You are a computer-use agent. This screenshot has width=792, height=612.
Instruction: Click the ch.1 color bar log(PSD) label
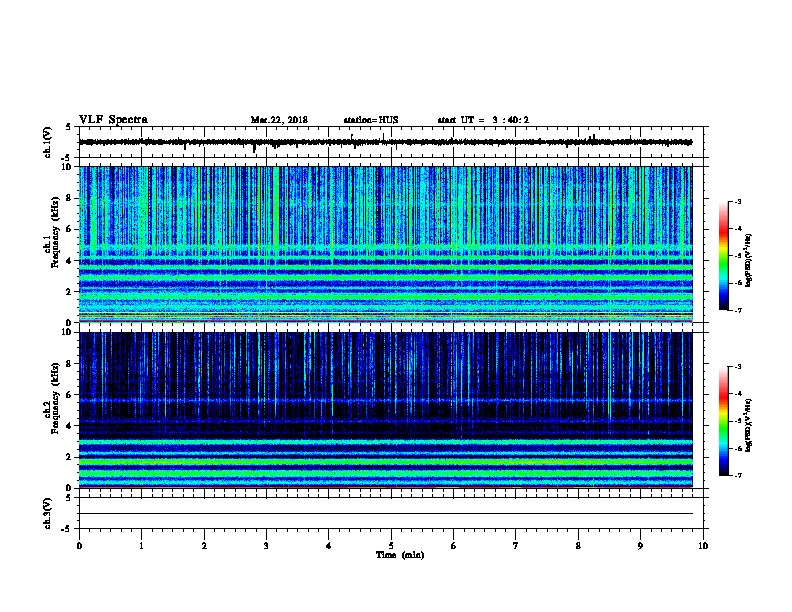tap(748, 260)
